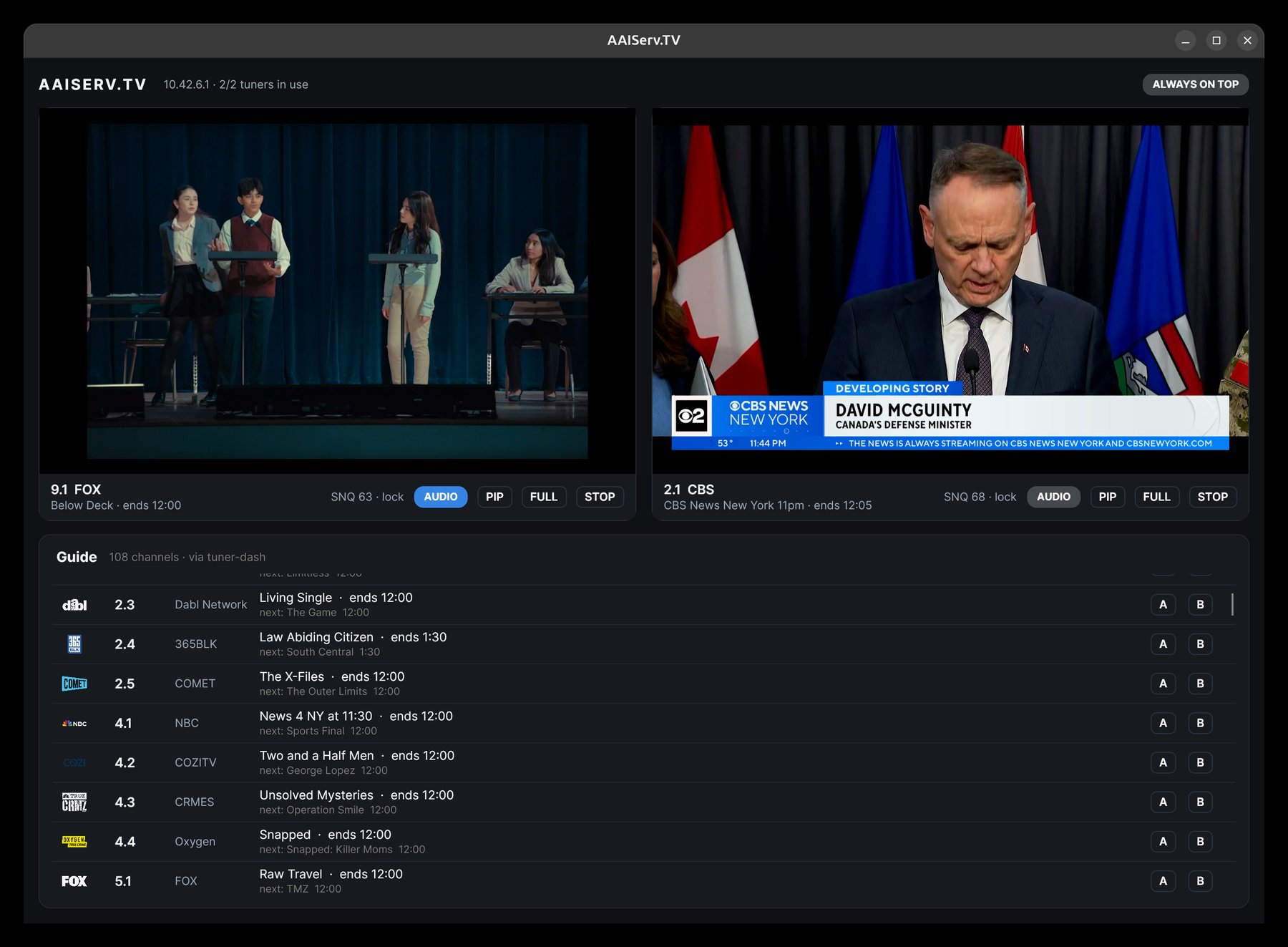Click the 9.1 FOX video preview
The width and height of the screenshot is (1288, 947).
(337, 291)
